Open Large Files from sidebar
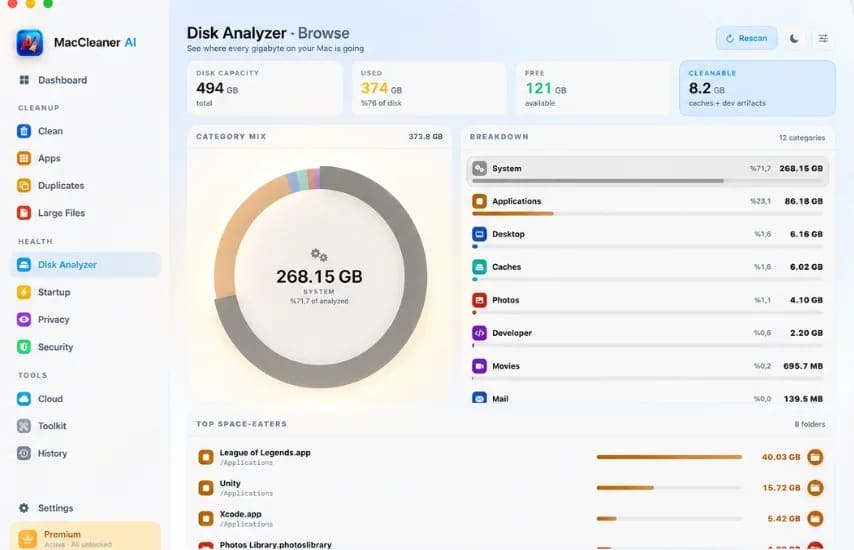 [x=51, y=213]
